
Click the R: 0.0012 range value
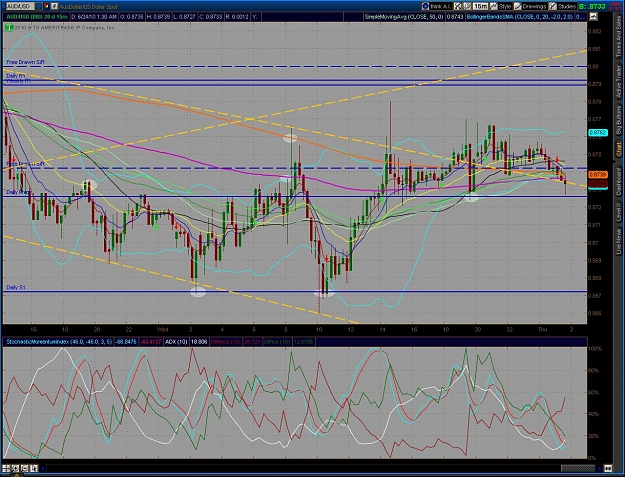(x=237, y=17)
